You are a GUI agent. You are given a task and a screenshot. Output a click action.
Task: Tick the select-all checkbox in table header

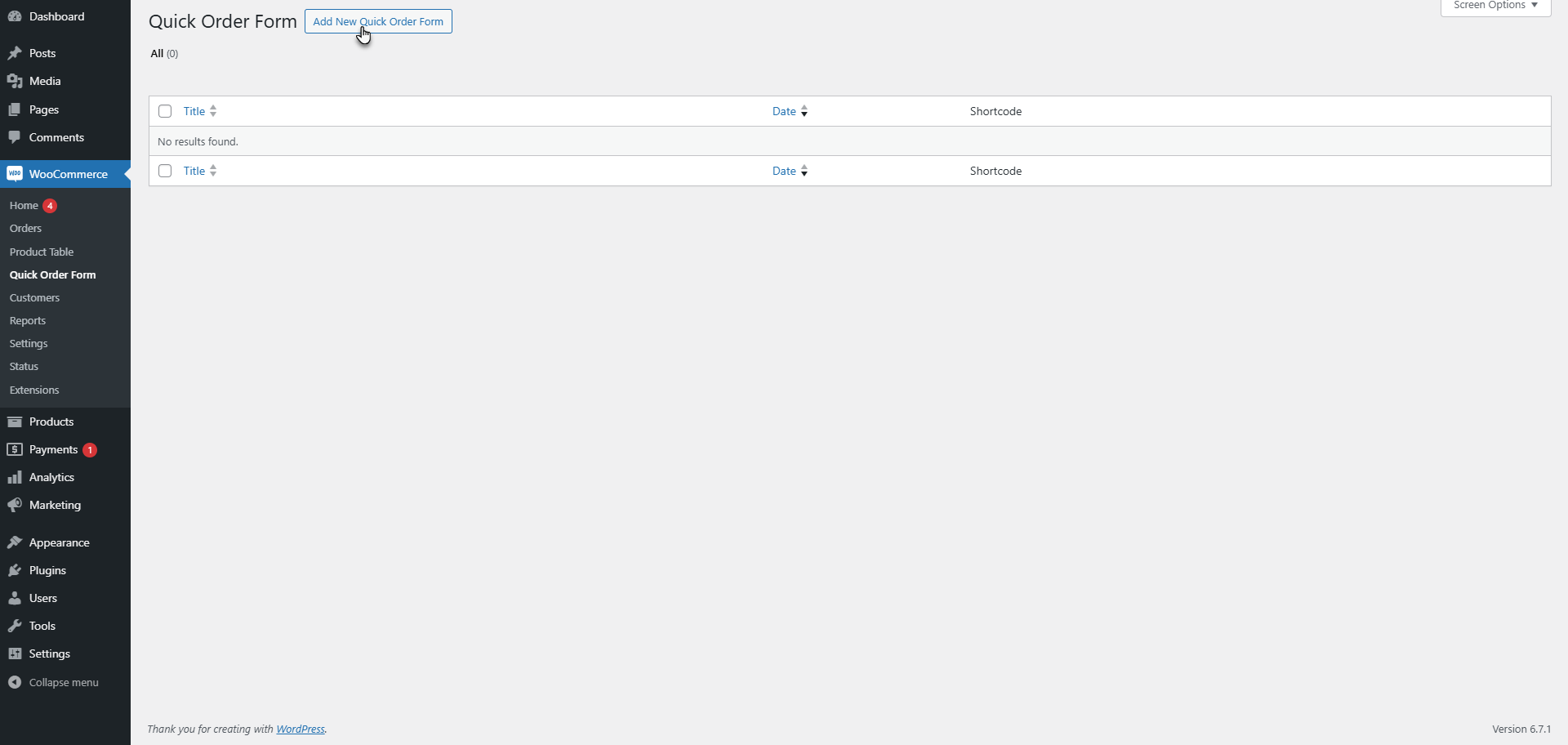(165, 111)
